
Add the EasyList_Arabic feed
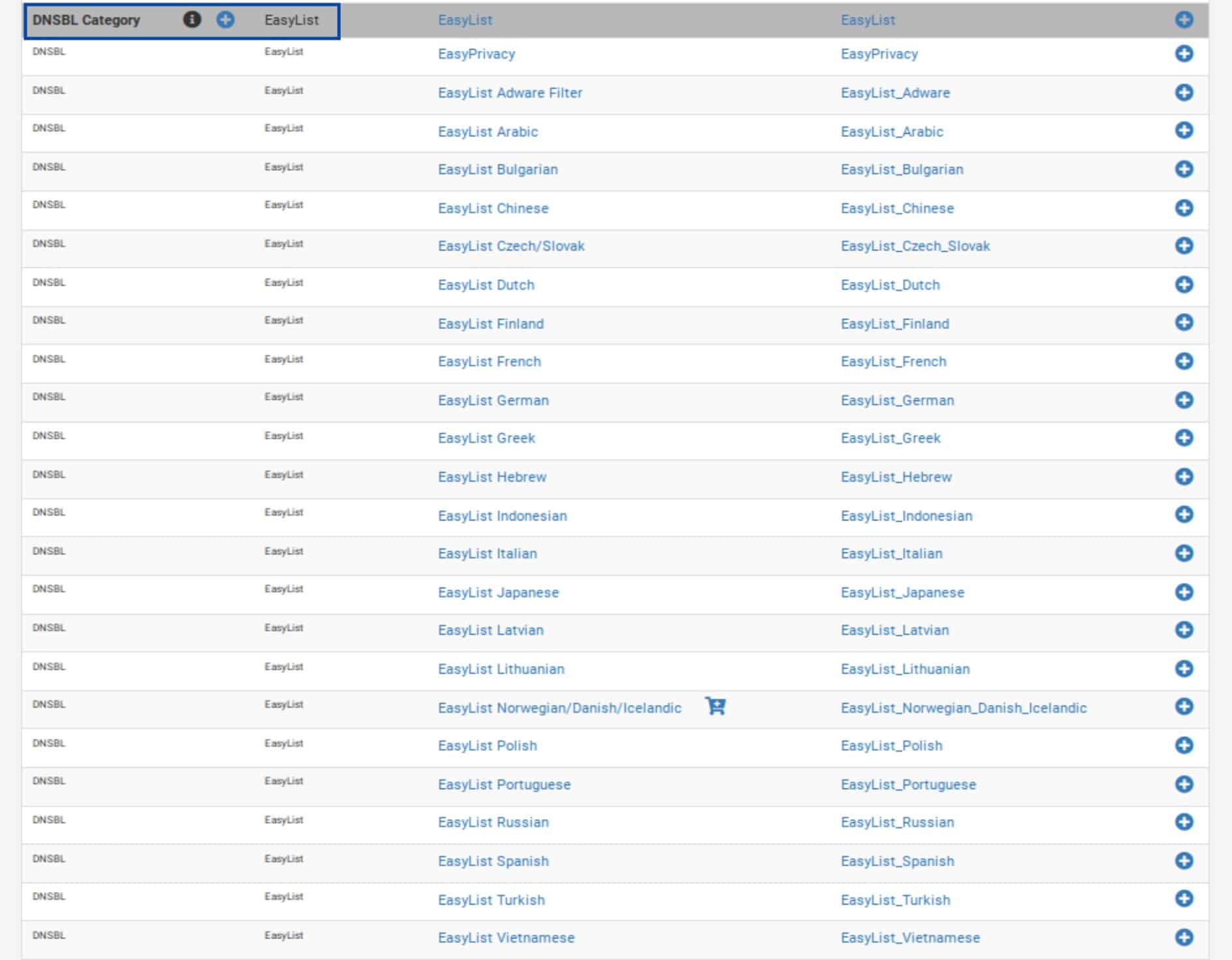(x=1184, y=130)
